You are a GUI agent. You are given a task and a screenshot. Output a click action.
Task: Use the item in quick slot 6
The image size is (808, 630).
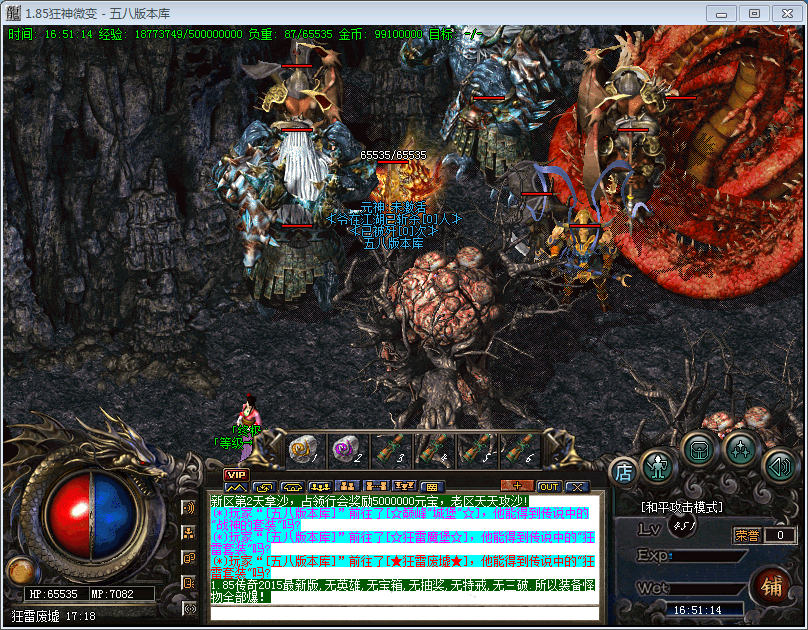[x=520, y=450]
